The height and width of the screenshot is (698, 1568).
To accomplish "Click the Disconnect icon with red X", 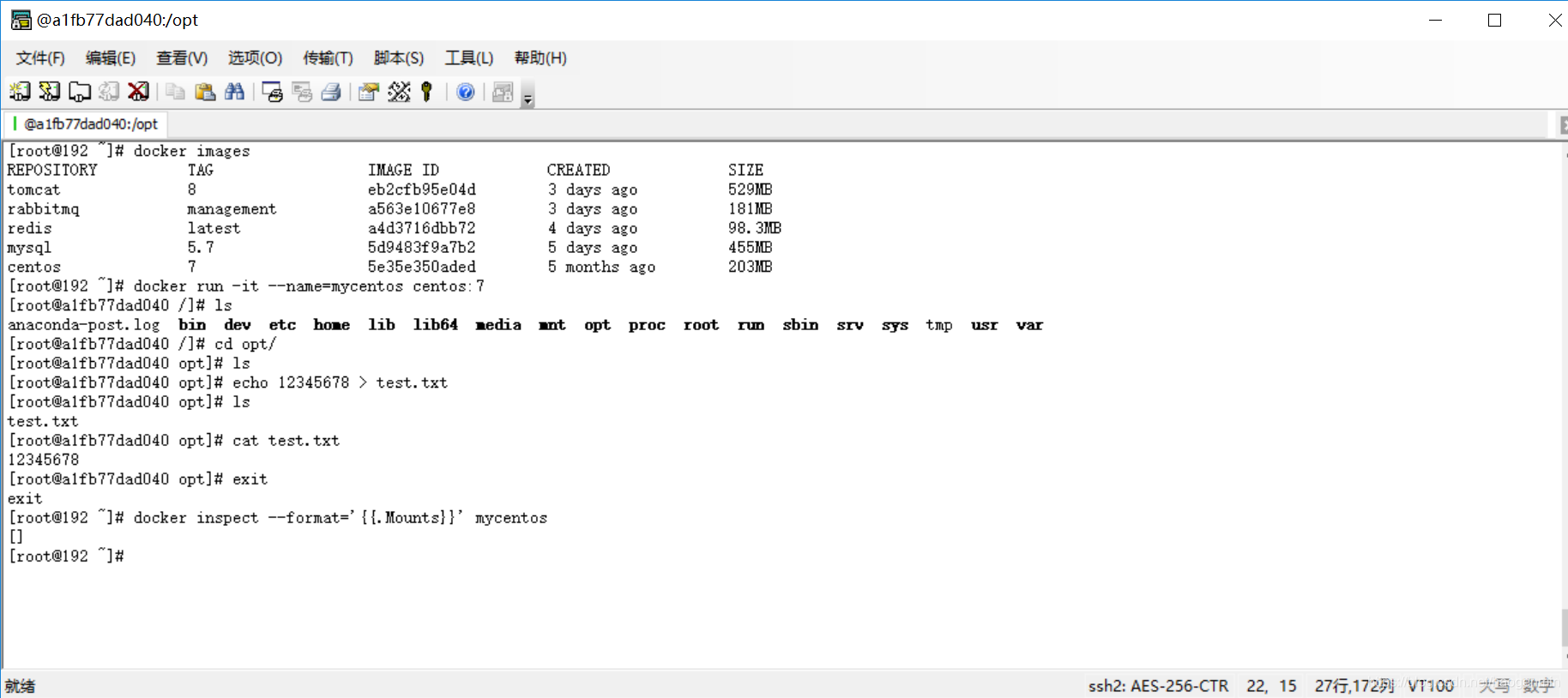I will click(x=138, y=92).
